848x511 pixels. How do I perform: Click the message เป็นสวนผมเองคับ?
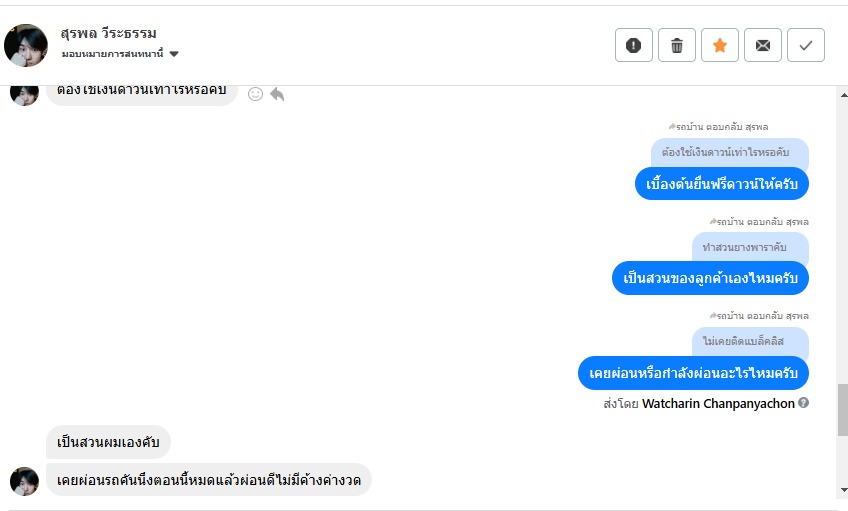pyautogui.click(x=108, y=442)
